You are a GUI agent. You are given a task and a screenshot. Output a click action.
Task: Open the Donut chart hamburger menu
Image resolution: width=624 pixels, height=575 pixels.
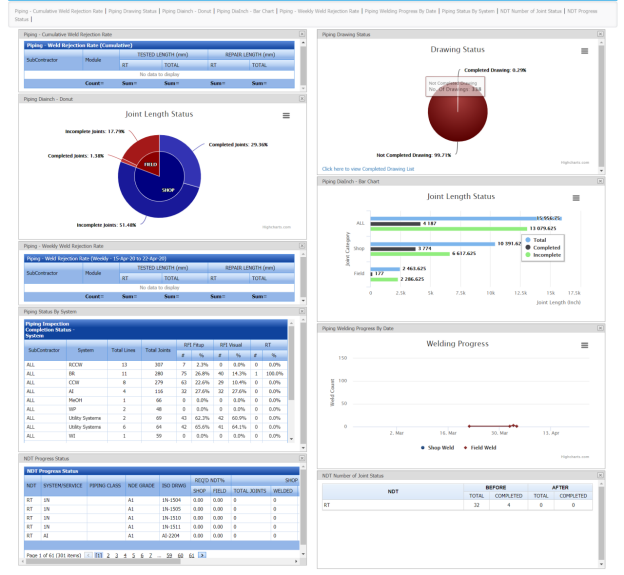[x=286, y=116]
